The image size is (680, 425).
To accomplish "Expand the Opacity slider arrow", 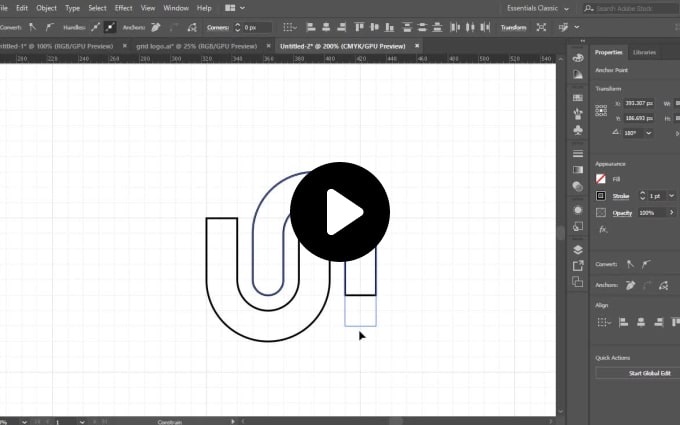I will [672, 212].
